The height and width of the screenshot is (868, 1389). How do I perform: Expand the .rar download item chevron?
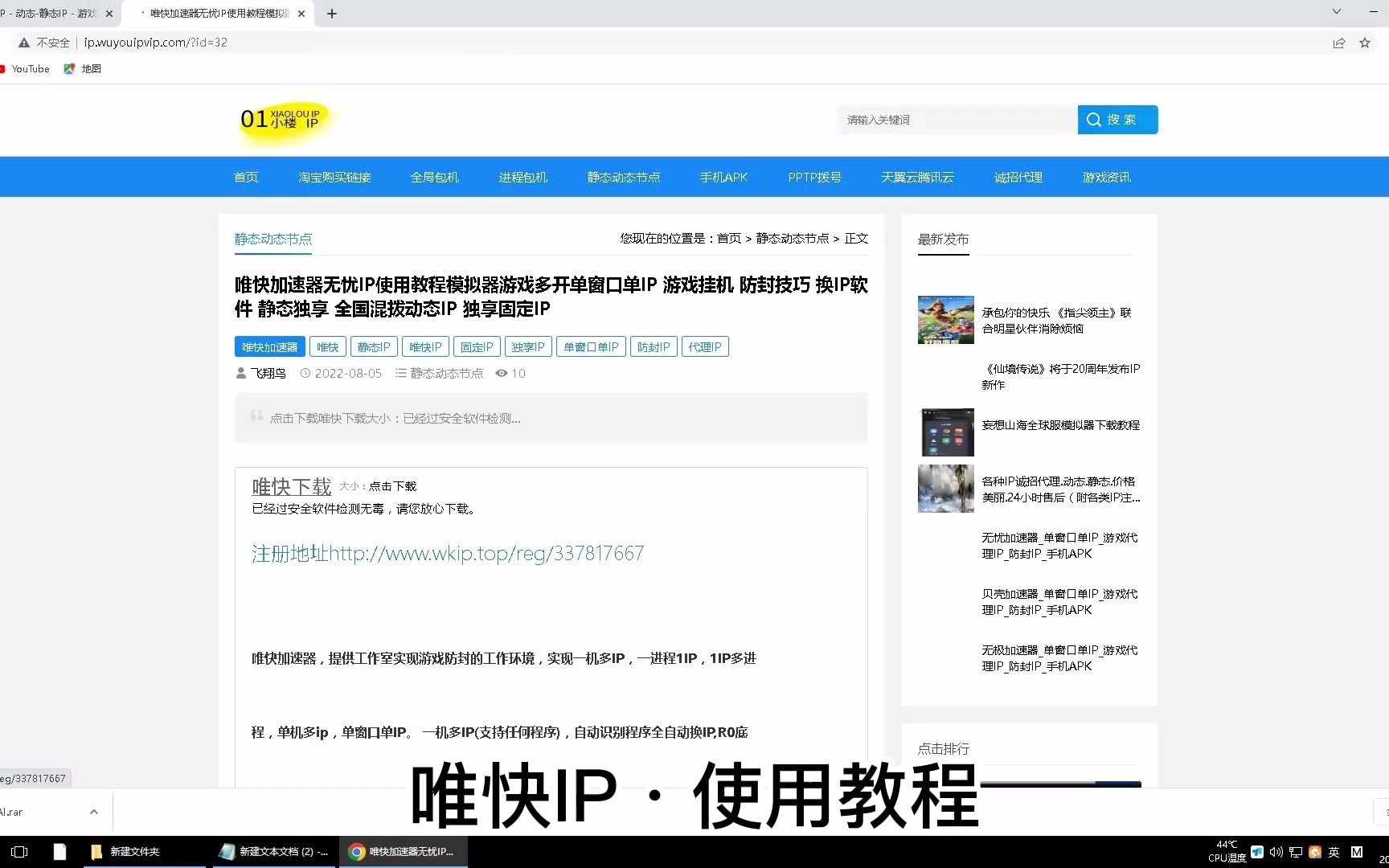(x=94, y=812)
